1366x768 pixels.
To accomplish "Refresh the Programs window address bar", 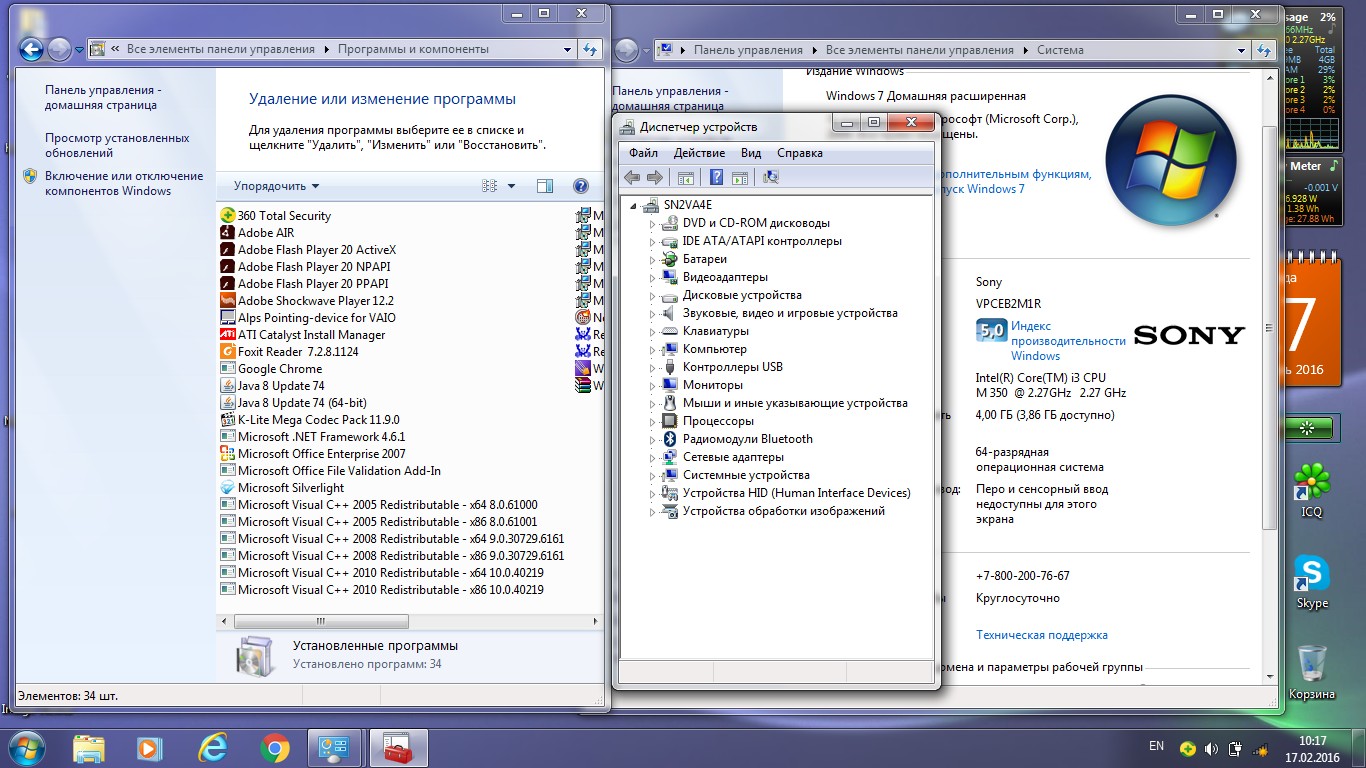I will pyautogui.click(x=591, y=49).
